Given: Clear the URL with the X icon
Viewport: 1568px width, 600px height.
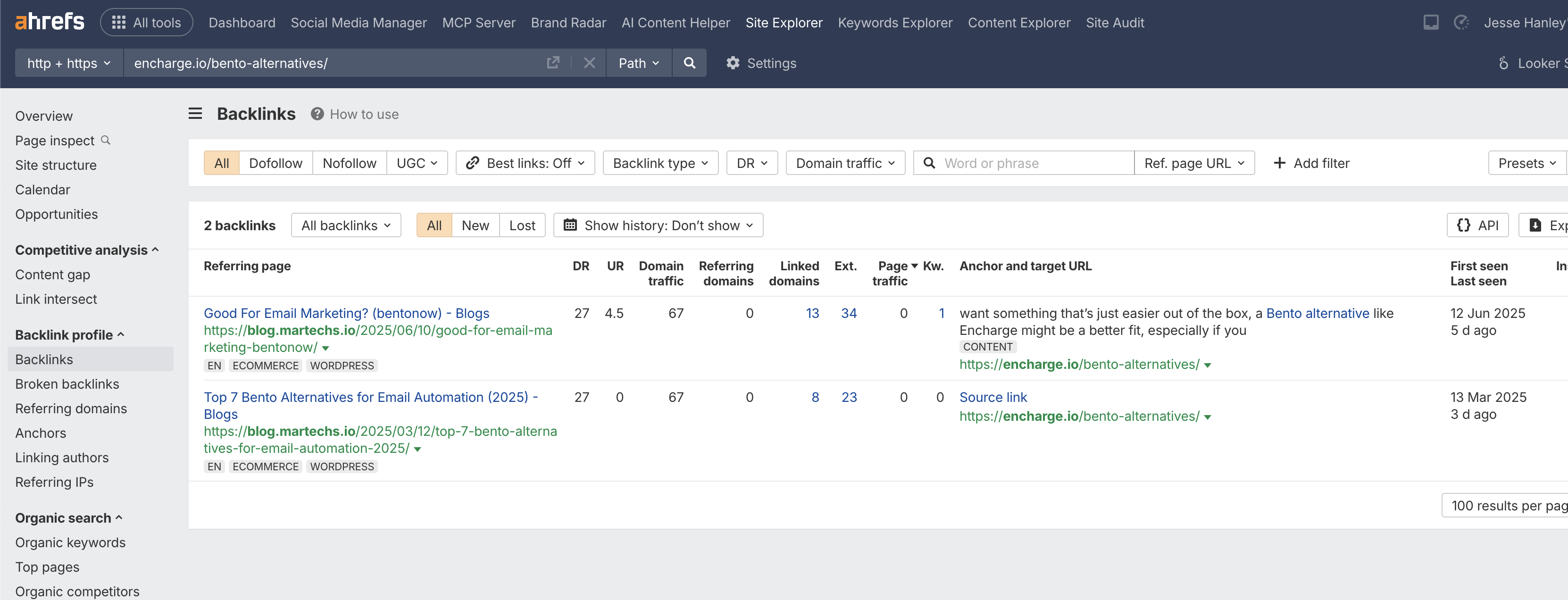Looking at the screenshot, I should tap(589, 63).
